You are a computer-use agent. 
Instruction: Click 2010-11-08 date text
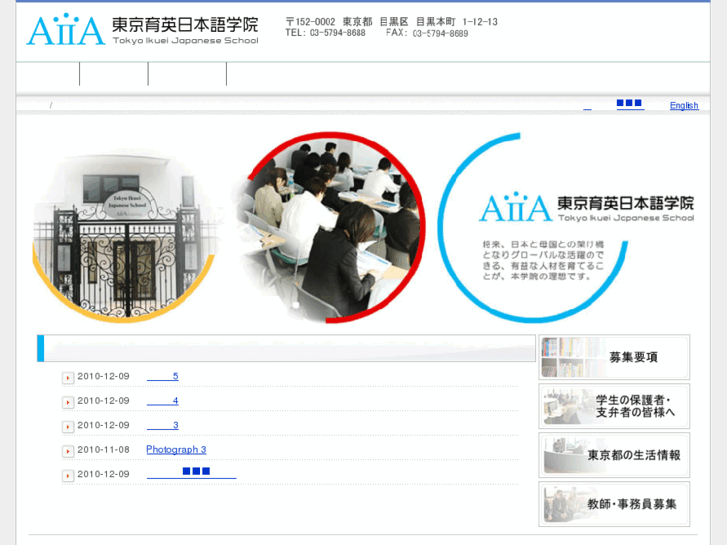tap(103, 449)
